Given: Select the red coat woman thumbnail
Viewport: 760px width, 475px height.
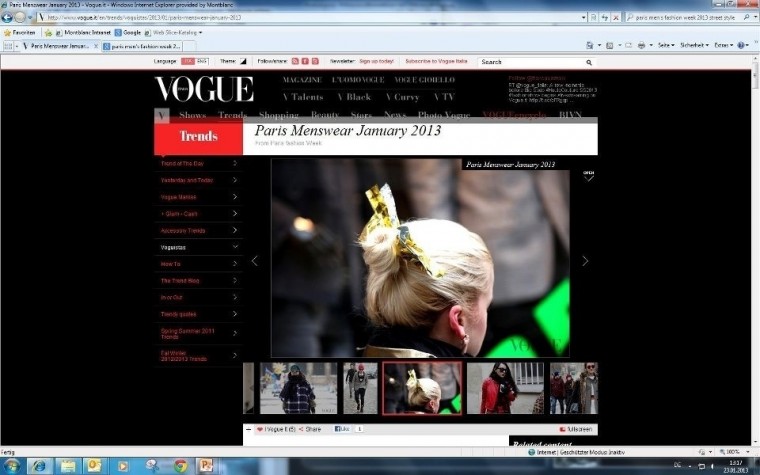Looking at the screenshot, I should pyautogui.click(x=505, y=388).
